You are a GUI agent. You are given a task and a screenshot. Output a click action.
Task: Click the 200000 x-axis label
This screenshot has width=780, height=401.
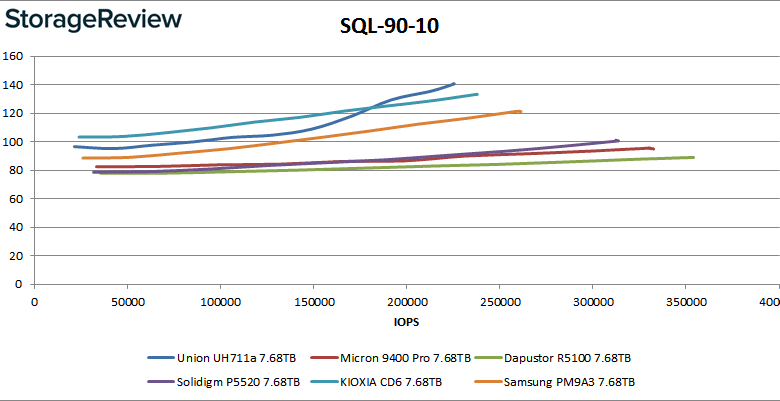pos(406,302)
